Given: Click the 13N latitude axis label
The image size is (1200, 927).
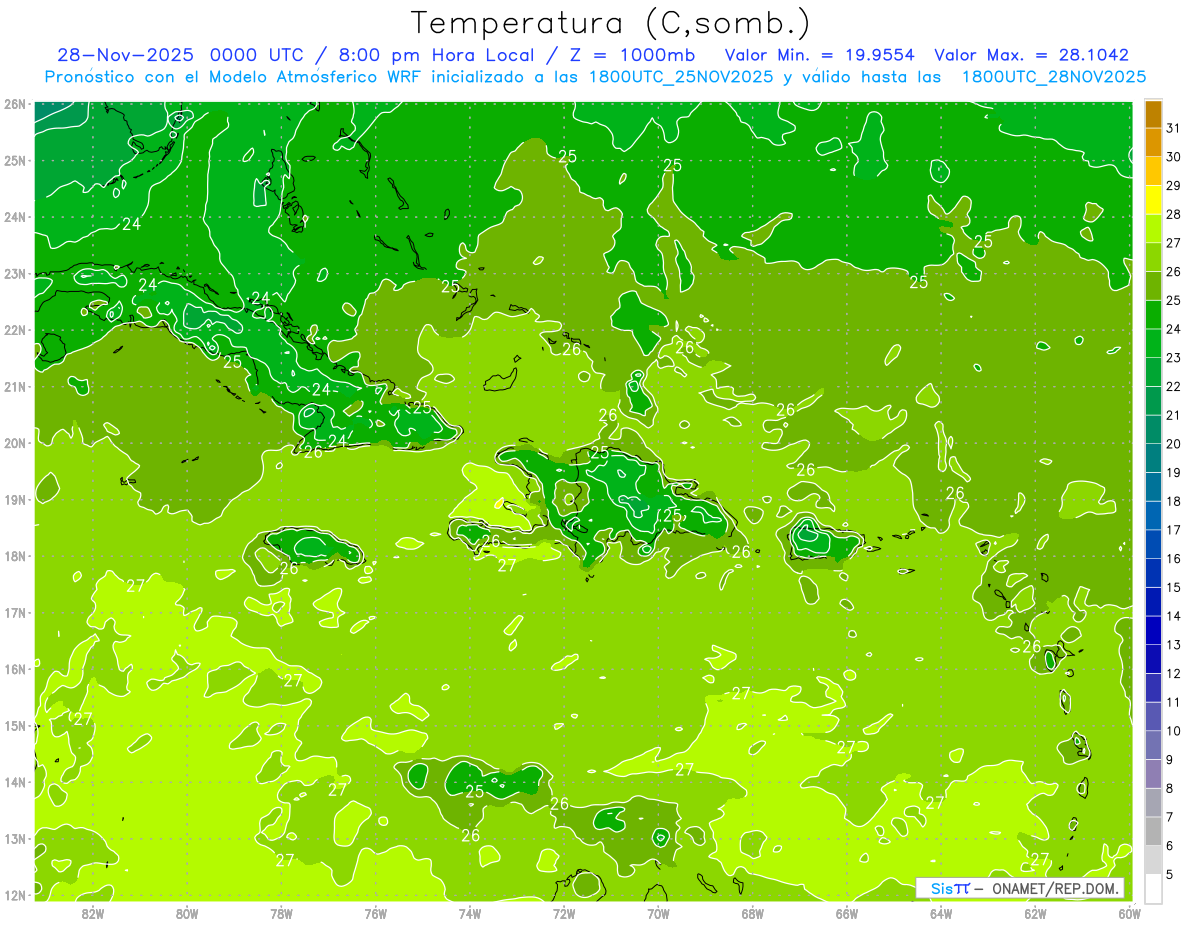Looking at the screenshot, I should click(x=14, y=839).
